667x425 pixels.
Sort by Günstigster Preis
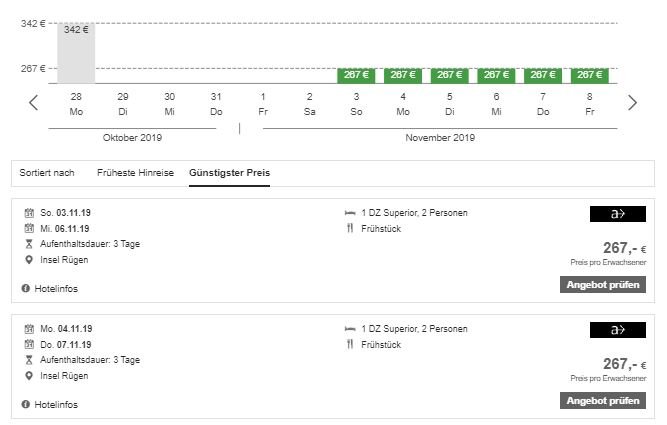point(229,173)
